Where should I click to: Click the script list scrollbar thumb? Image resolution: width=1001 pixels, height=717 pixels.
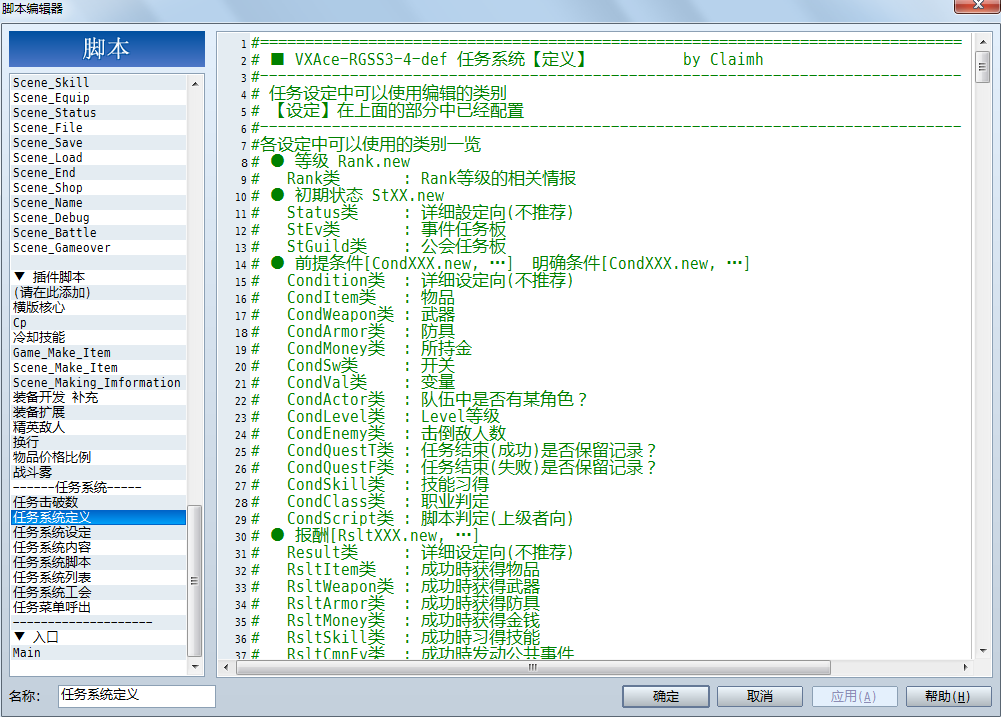(x=195, y=581)
